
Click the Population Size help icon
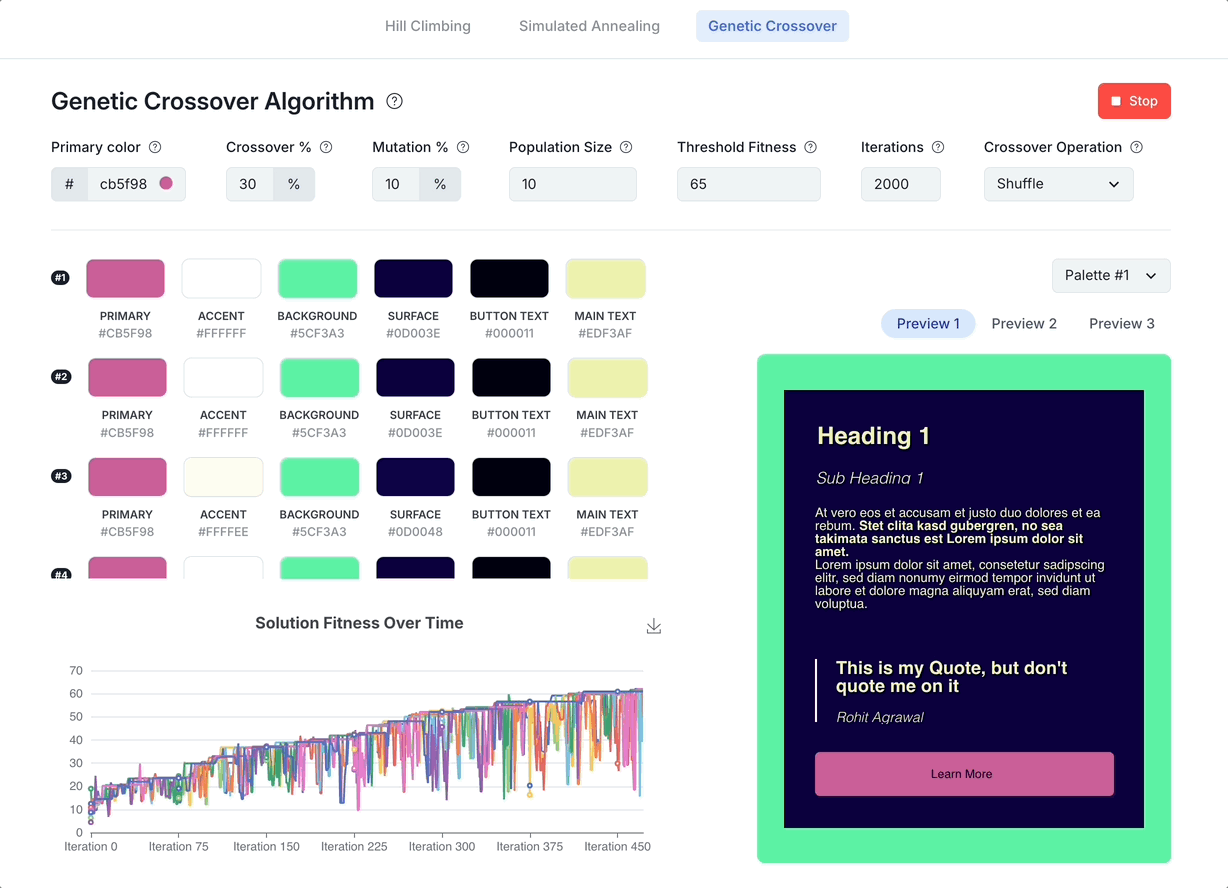pos(626,147)
